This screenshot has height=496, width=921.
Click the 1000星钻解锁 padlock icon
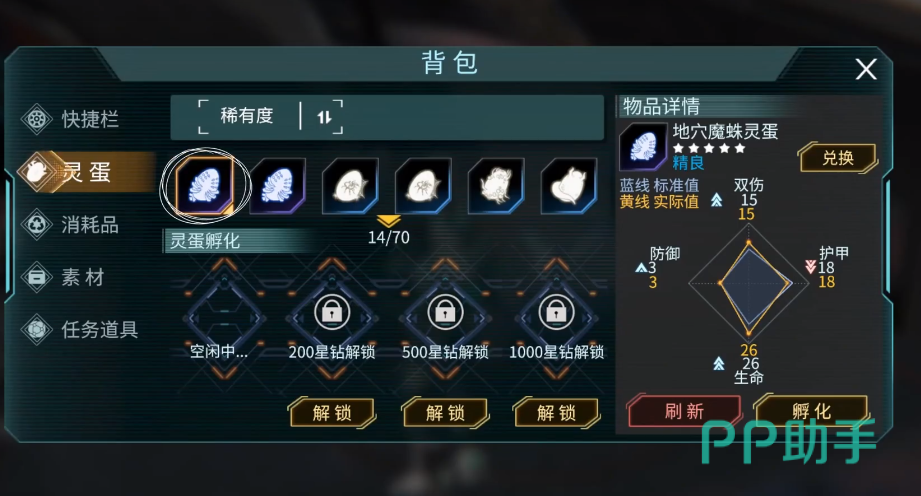tap(556, 312)
